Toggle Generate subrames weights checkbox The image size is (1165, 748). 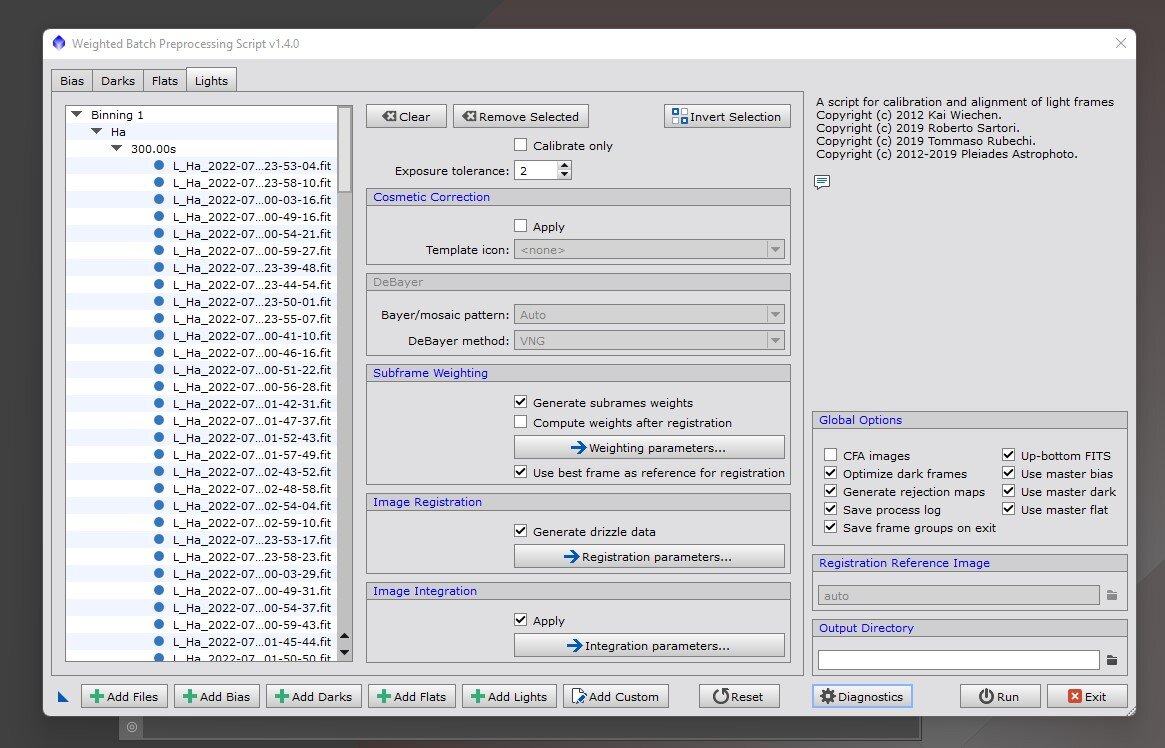click(521, 402)
